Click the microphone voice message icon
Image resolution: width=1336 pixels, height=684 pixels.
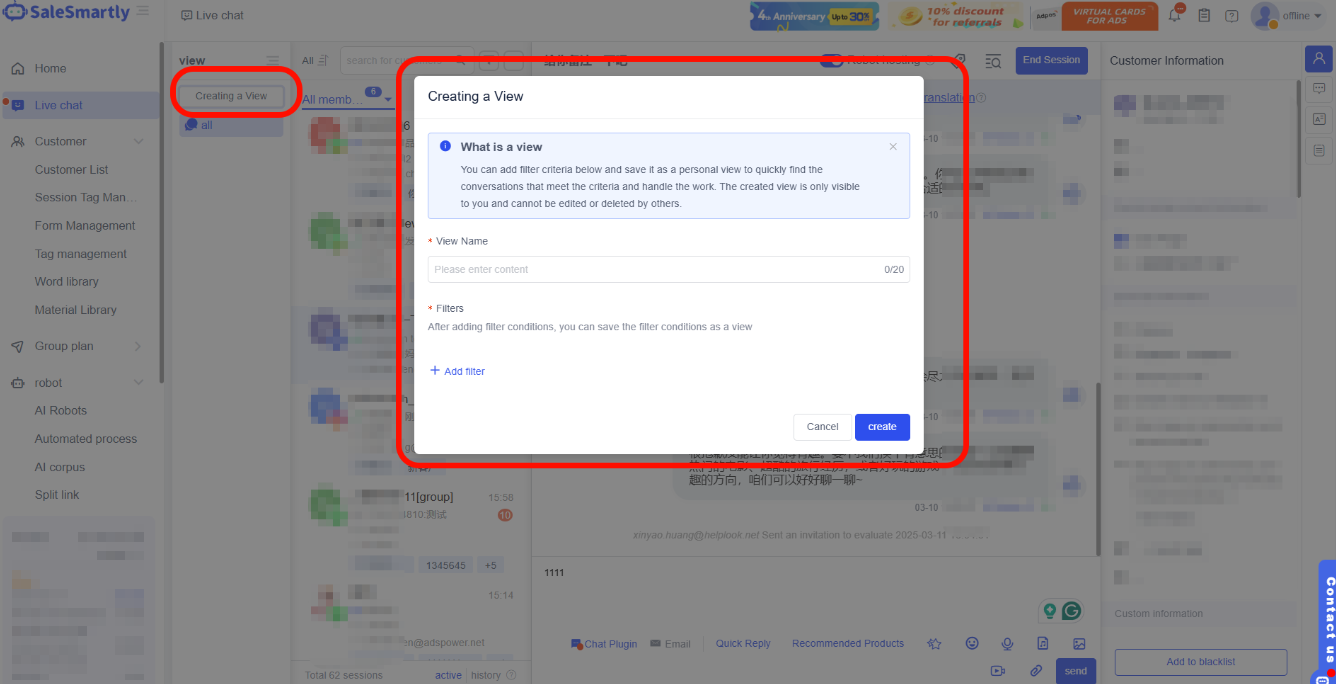click(x=1007, y=643)
